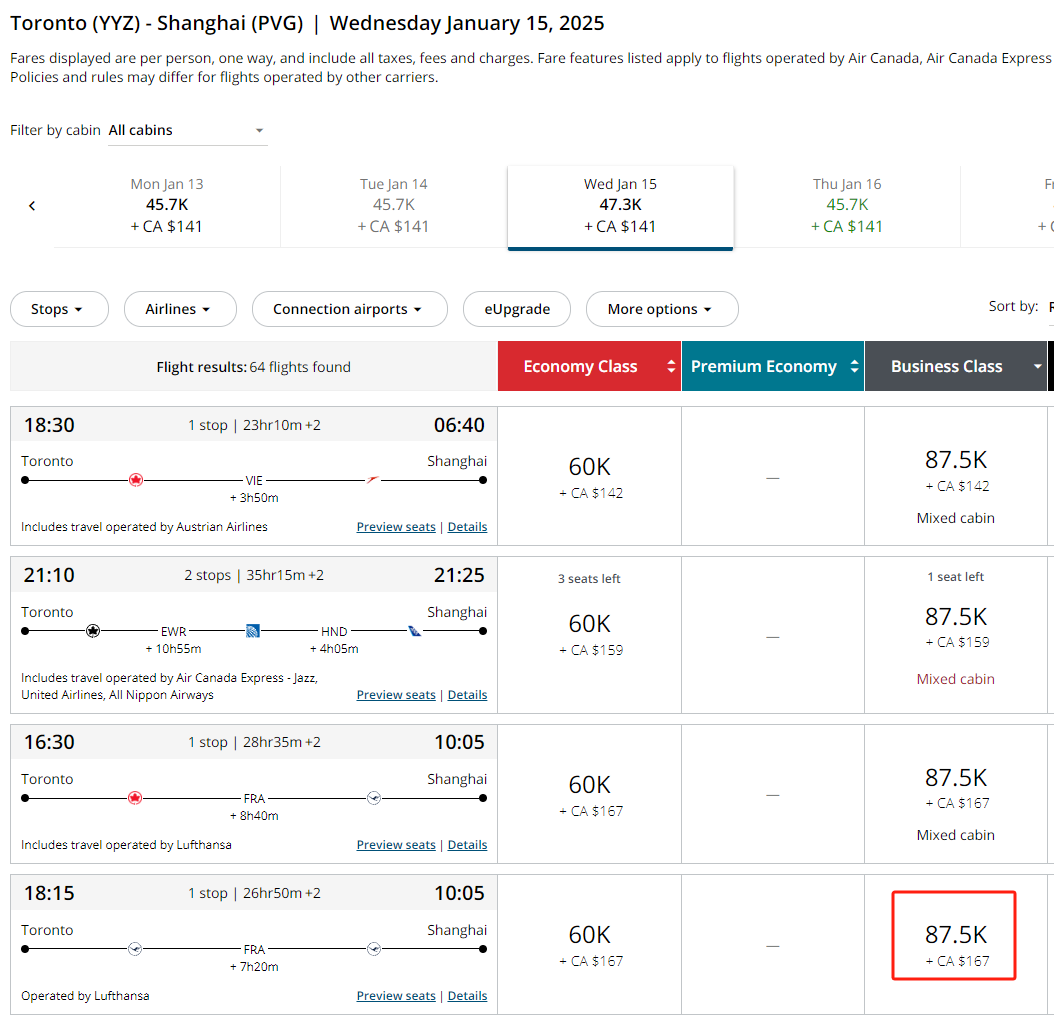Open Details link for 18:30 flight
Screen dimensions: 1054x1025
pos(467,527)
